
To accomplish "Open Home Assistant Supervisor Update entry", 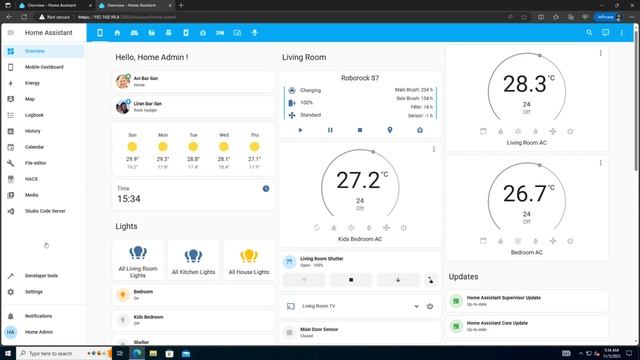I will coord(527,301).
